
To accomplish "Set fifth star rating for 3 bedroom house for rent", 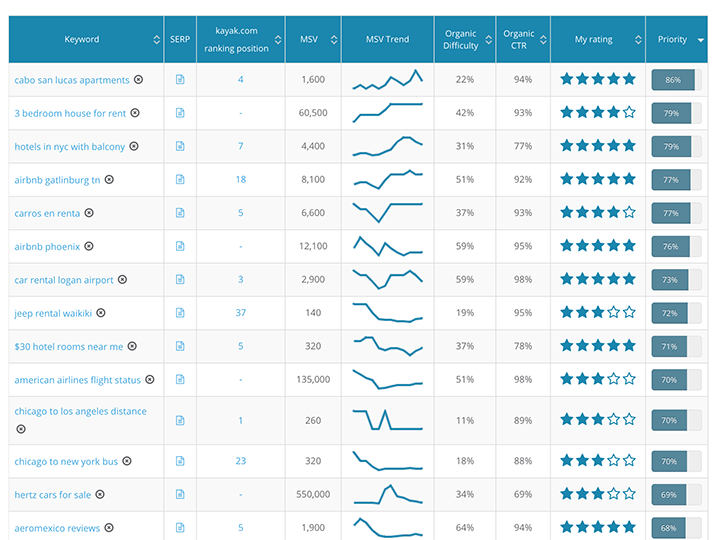I will [629, 113].
